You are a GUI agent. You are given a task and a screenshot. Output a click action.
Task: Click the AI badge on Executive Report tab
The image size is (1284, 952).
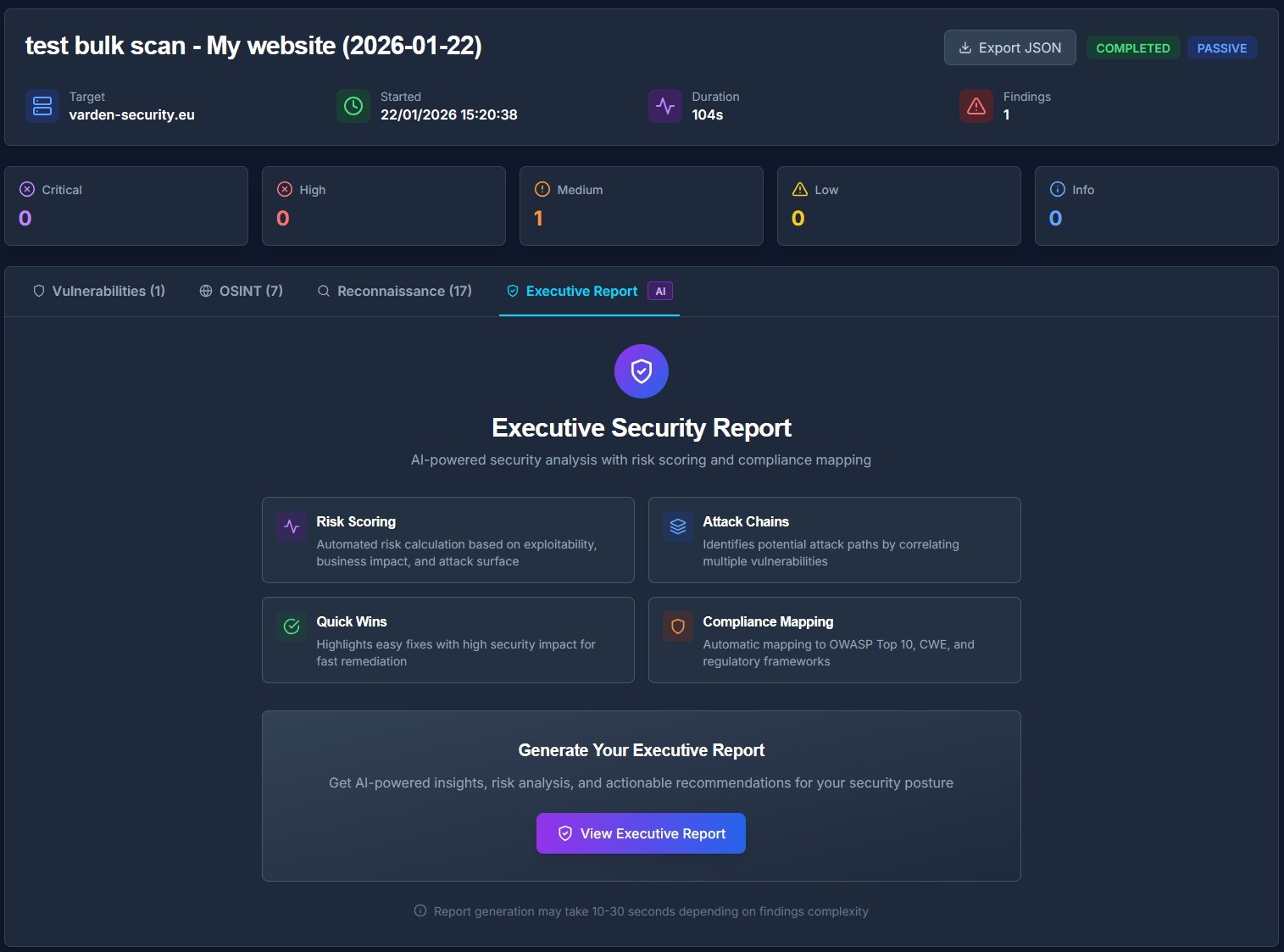[x=660, y=291]
